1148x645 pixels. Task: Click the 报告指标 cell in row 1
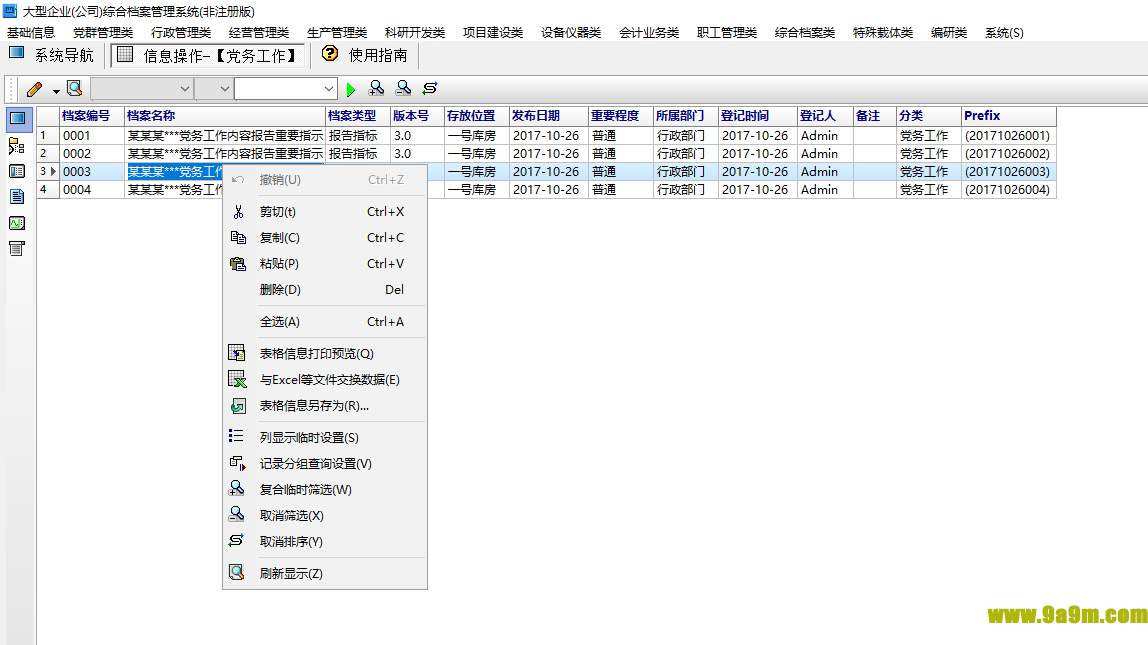coord(357,135)
